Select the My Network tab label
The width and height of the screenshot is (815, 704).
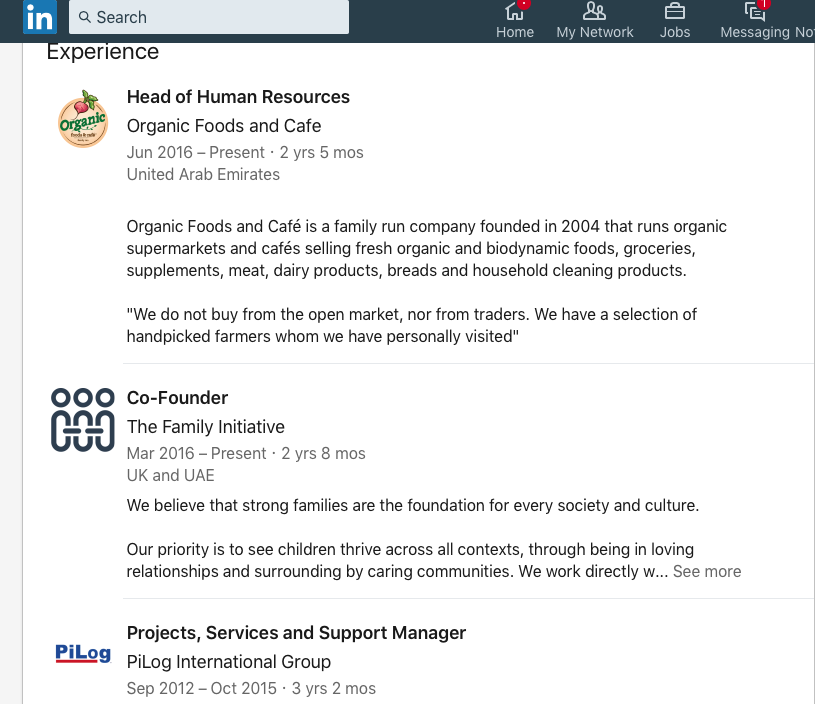(595, 32)
